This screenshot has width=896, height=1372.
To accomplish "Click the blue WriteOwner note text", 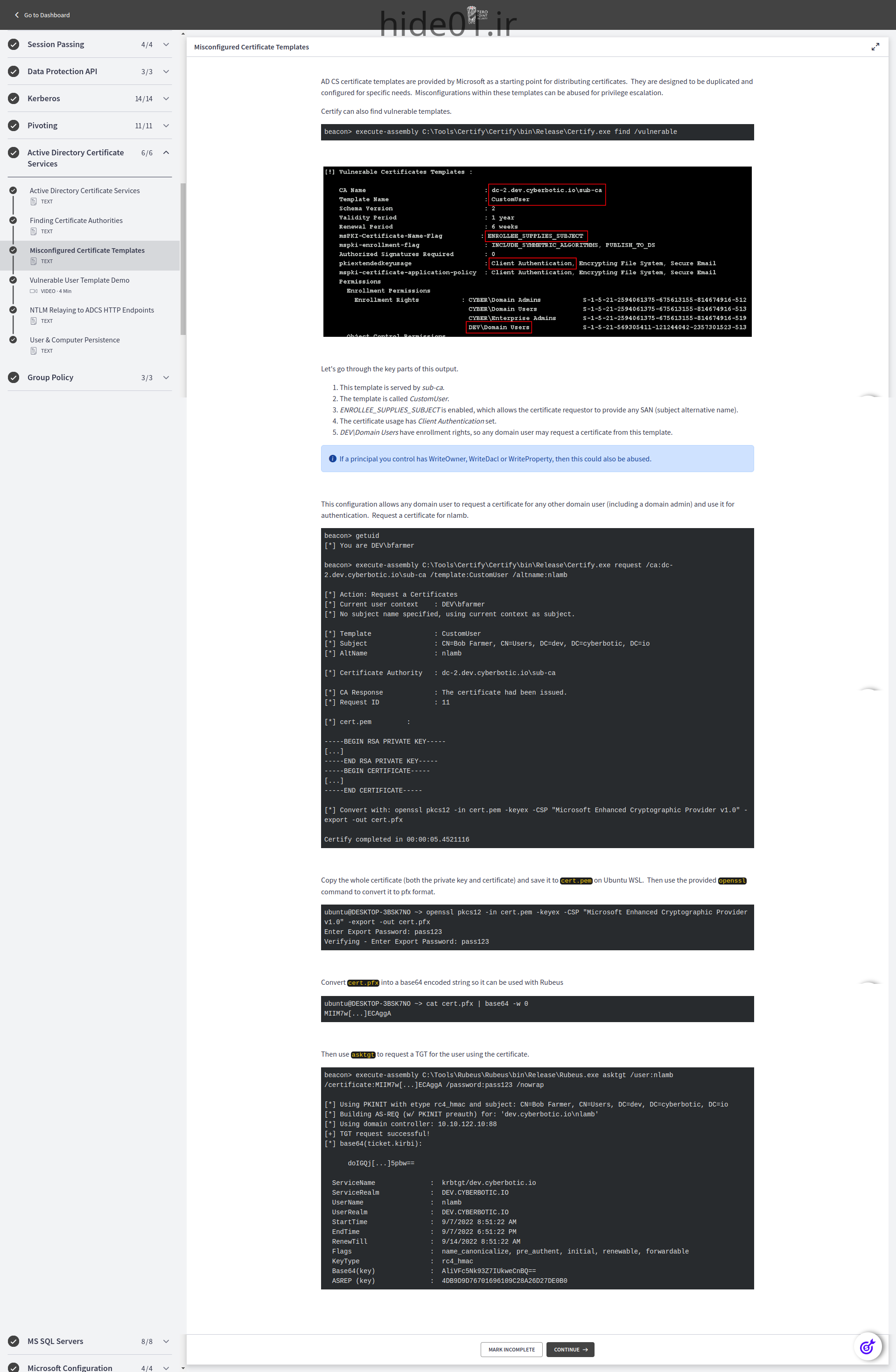I will coord(495,459).
